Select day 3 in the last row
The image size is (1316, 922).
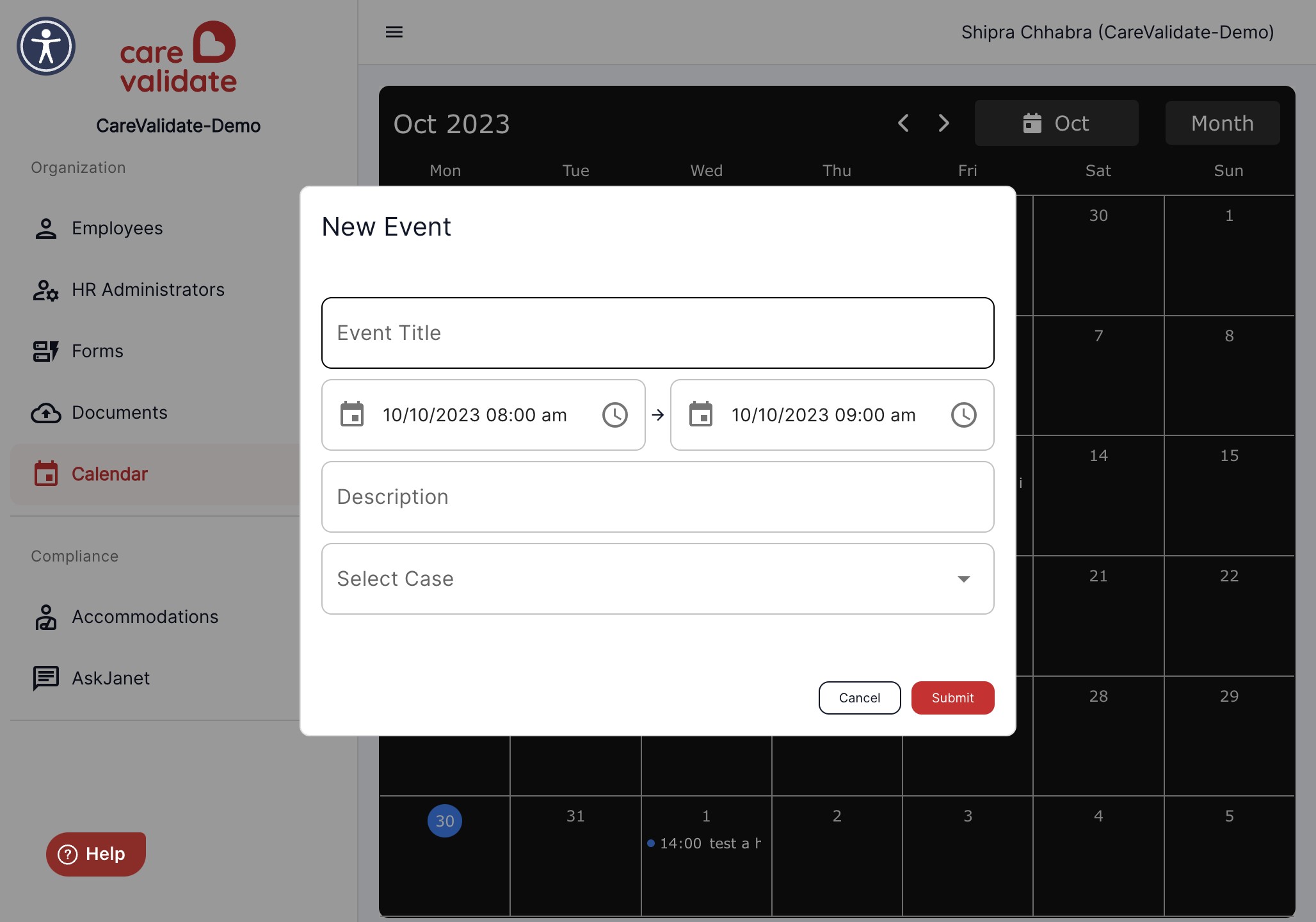(968, 816)
